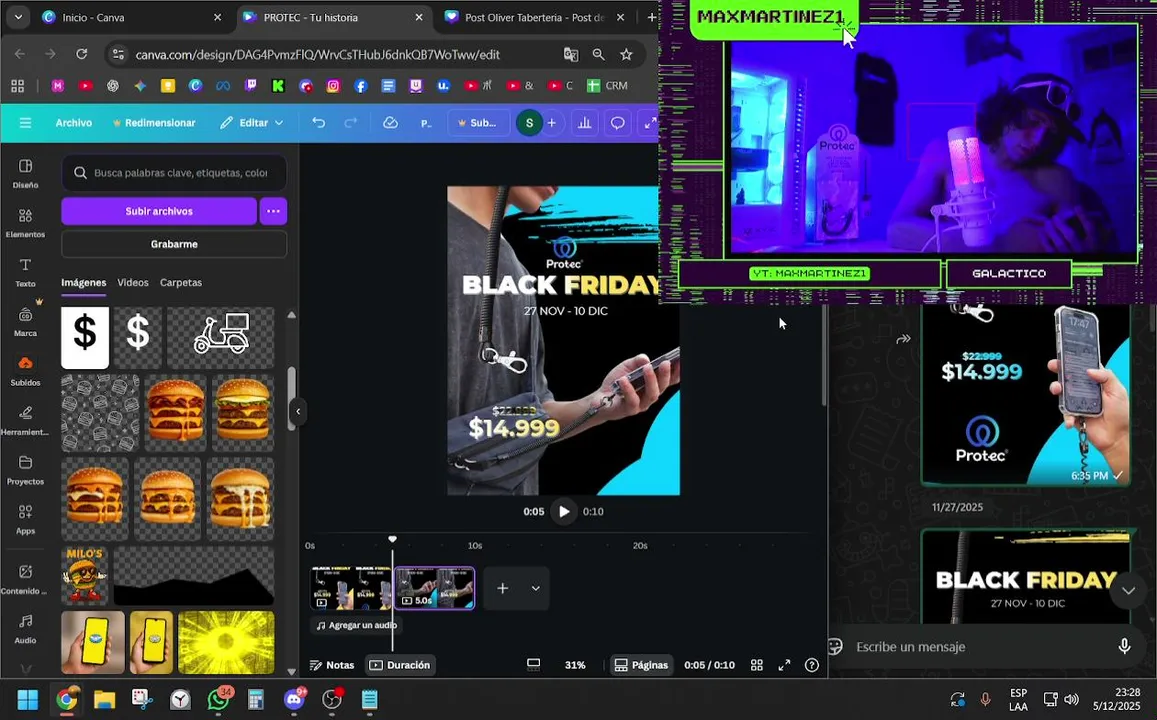Viewport: 1157px width, 720px height.
Task: Forward the $14.999 image in WhatsApp
Action: pyautogui.click(x=903, y=339)
